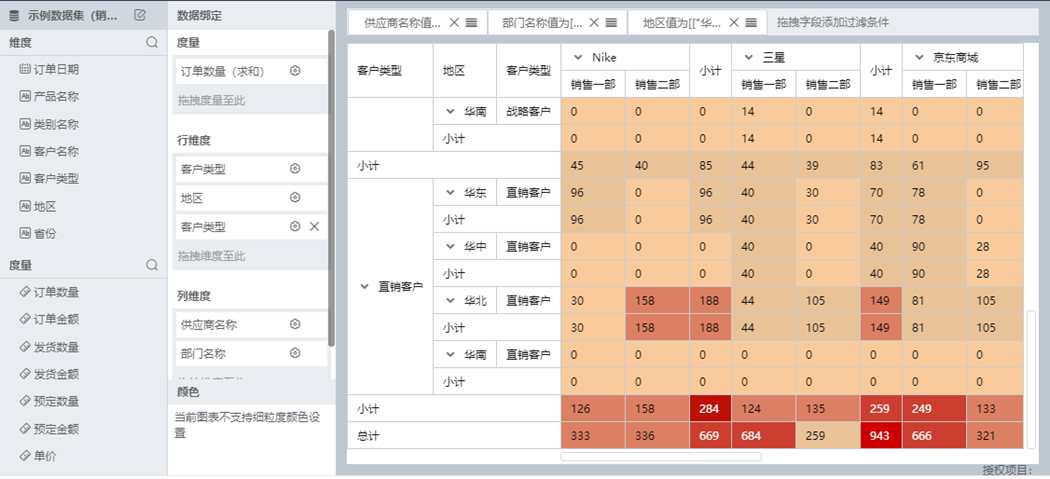Screen dimensions: 1050x479
Task: Search measures using the 度量 search icon
Action: pyautogui.click(x=153, y=265)
